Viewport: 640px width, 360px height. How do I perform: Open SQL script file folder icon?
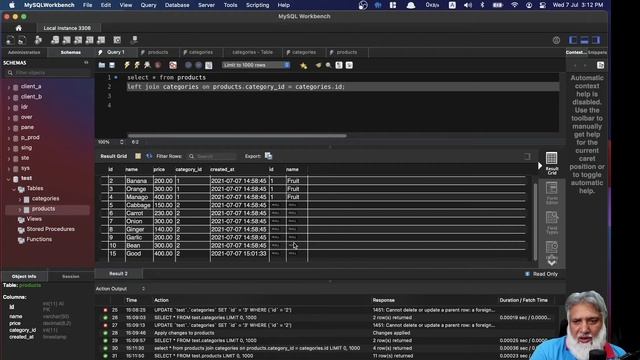pyautogui.click(x=102, y=65)
